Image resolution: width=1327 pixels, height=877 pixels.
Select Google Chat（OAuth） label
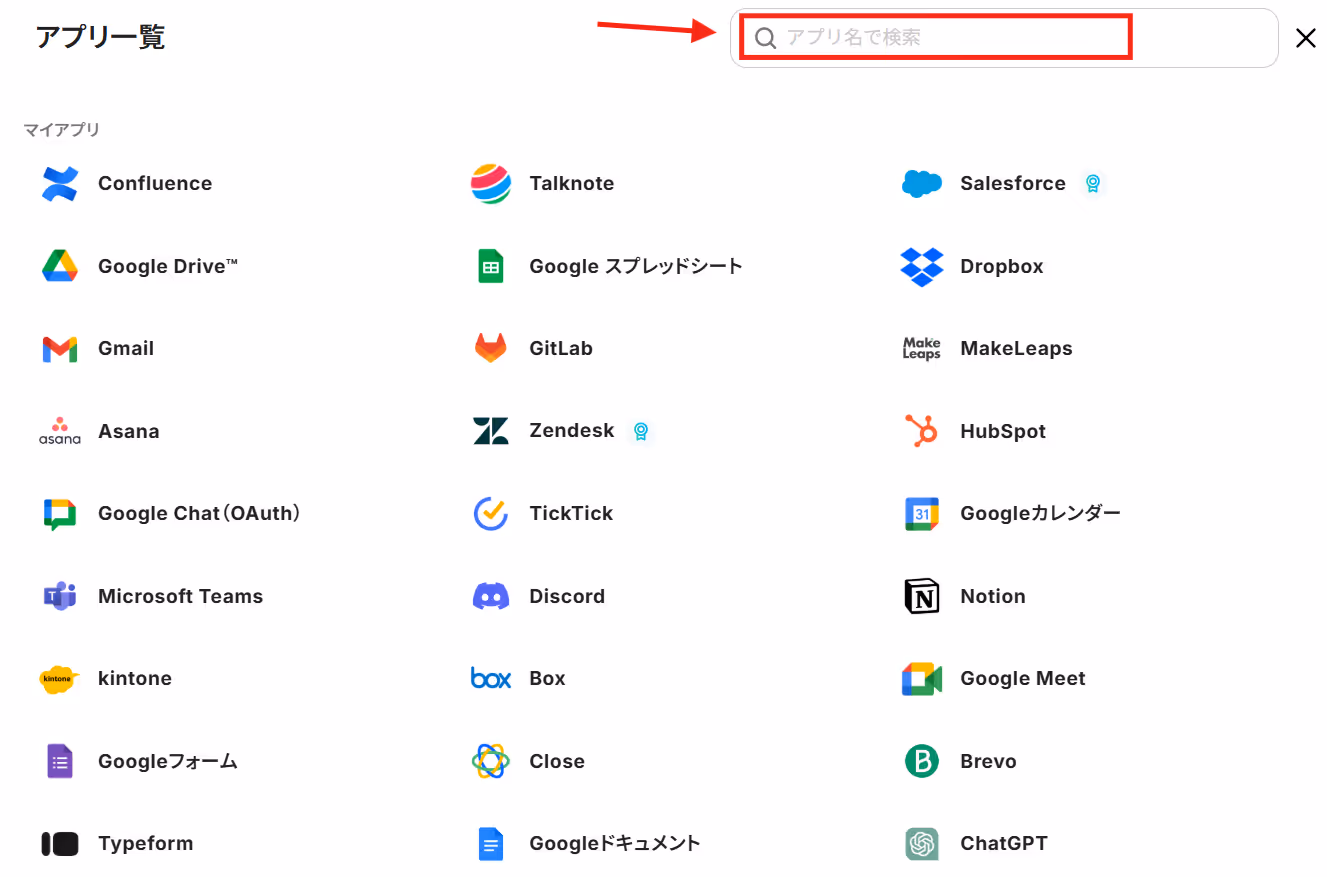[199, 514]
